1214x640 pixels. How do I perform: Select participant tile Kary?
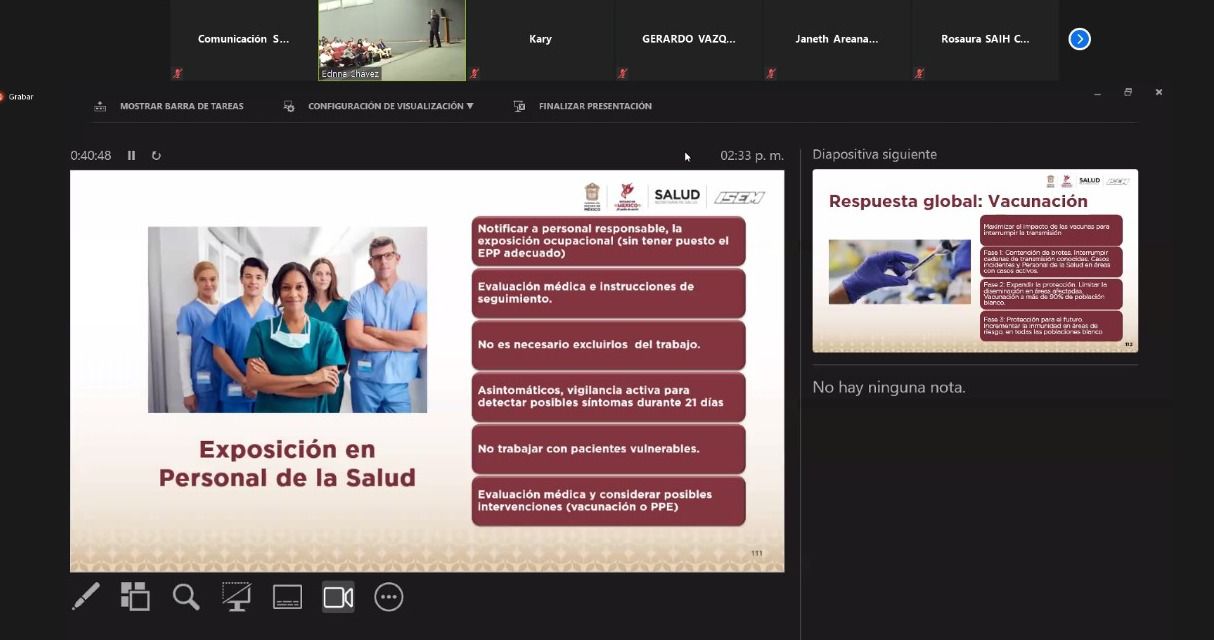[540, 39]
